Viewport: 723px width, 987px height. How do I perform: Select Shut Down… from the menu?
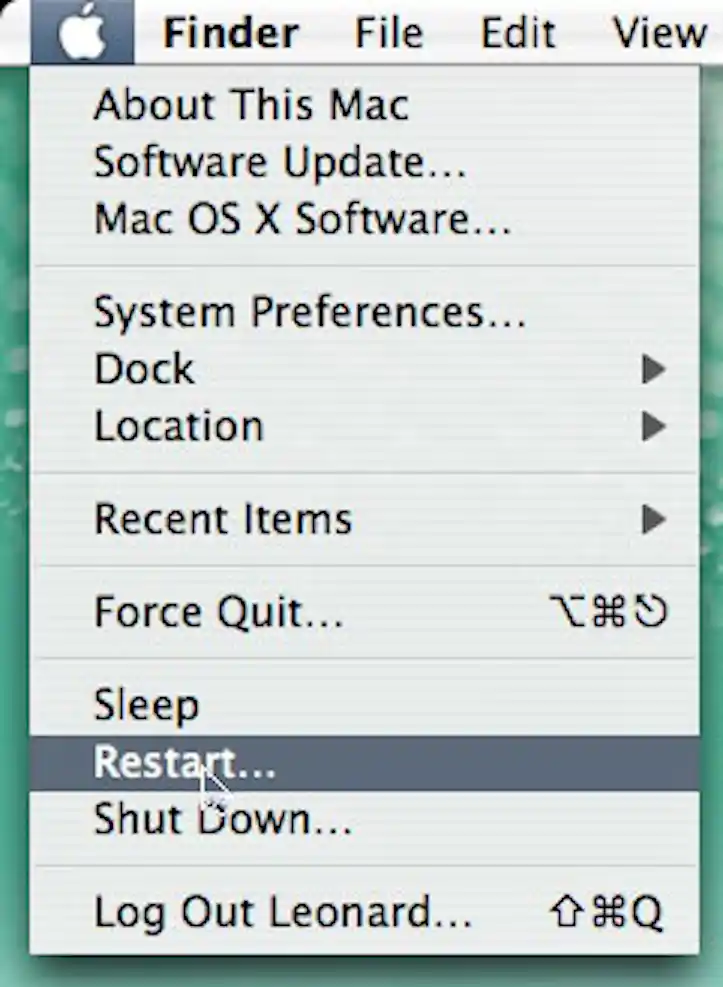pyautogui.click(x=364, y=820)
